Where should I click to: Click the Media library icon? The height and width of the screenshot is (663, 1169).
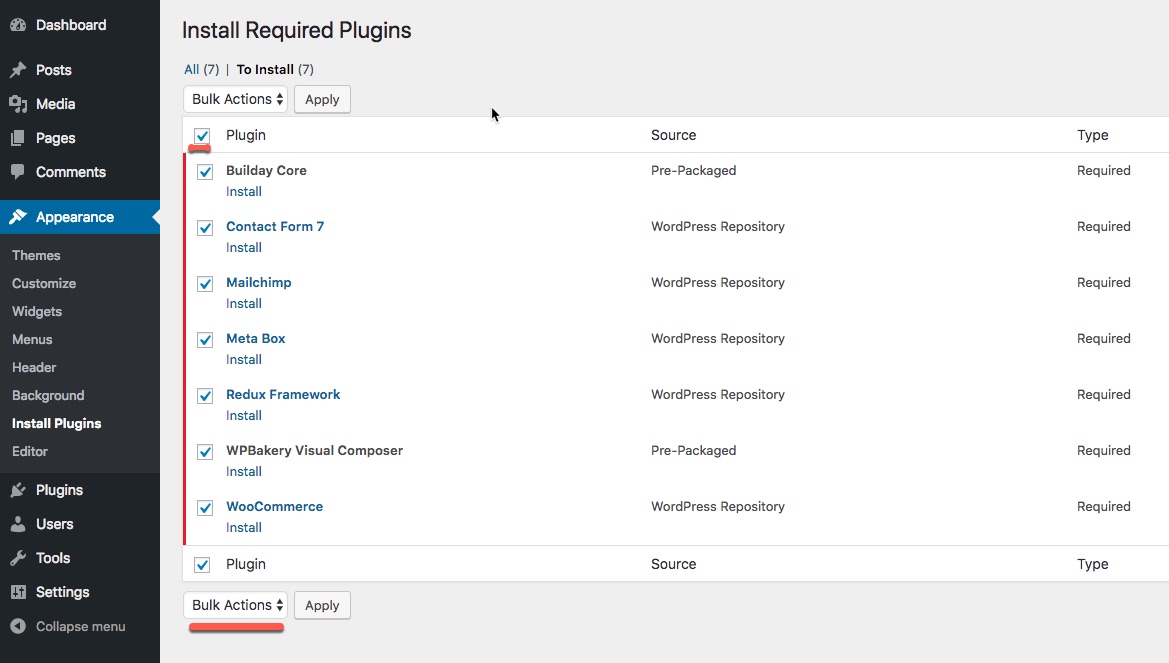(x=18, y=104)
